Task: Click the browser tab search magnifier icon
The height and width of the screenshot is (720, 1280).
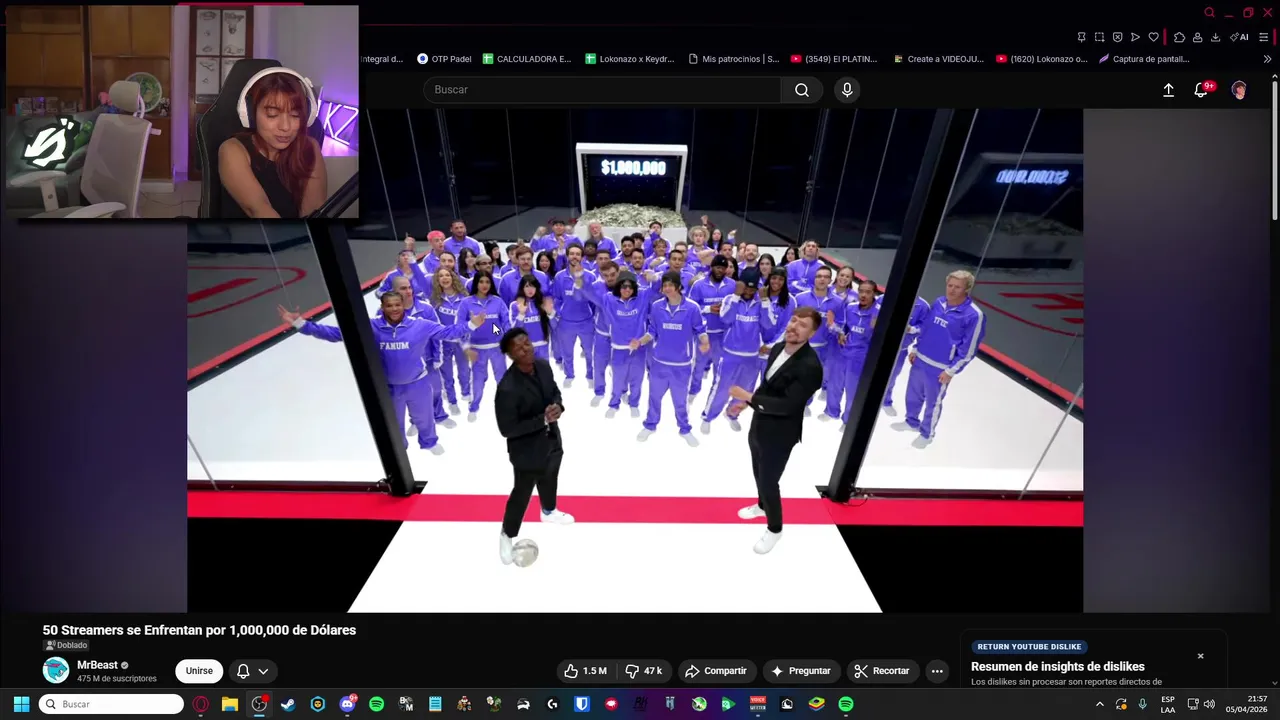Action: click(x=1209, y=12)
